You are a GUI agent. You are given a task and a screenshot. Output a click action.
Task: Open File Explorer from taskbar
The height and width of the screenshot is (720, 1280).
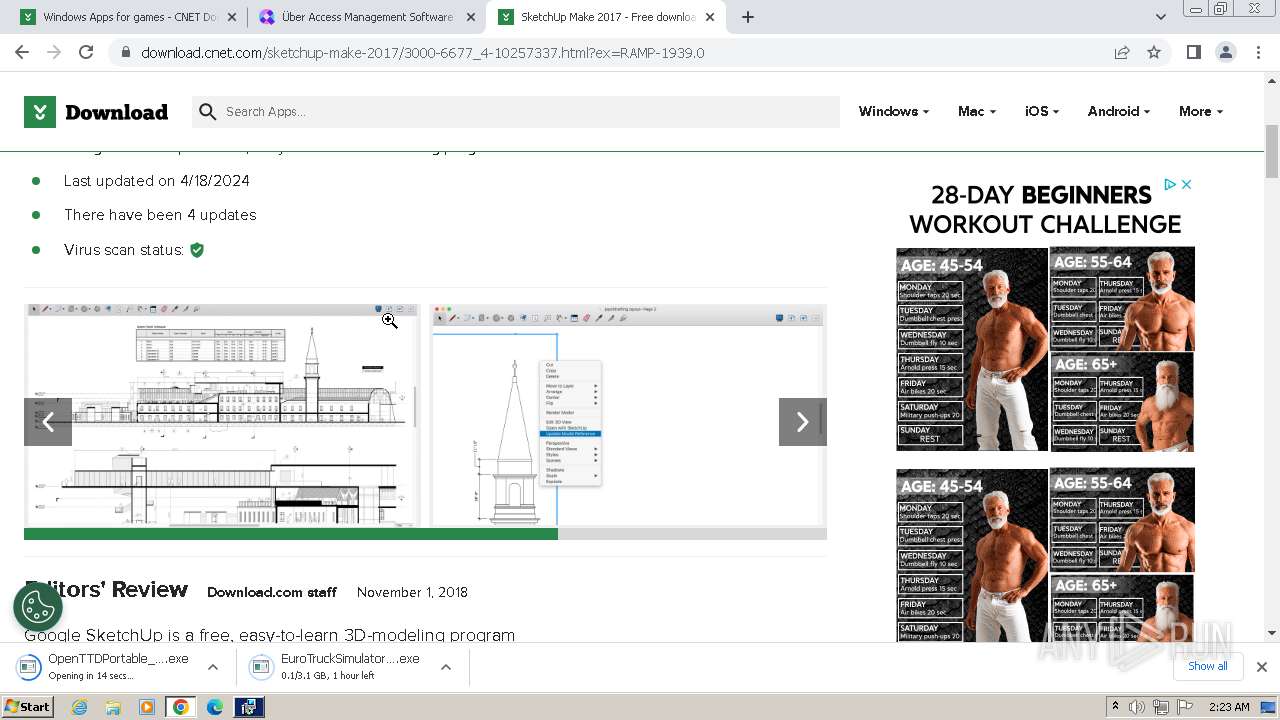tap(113, 707)
